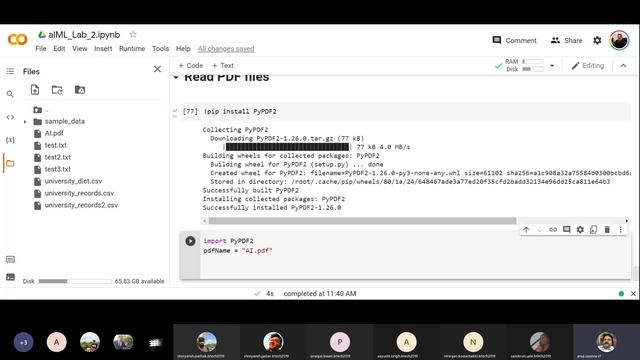
Task: Click the Disk usage bar in Files panel
Action: (75, 281)
